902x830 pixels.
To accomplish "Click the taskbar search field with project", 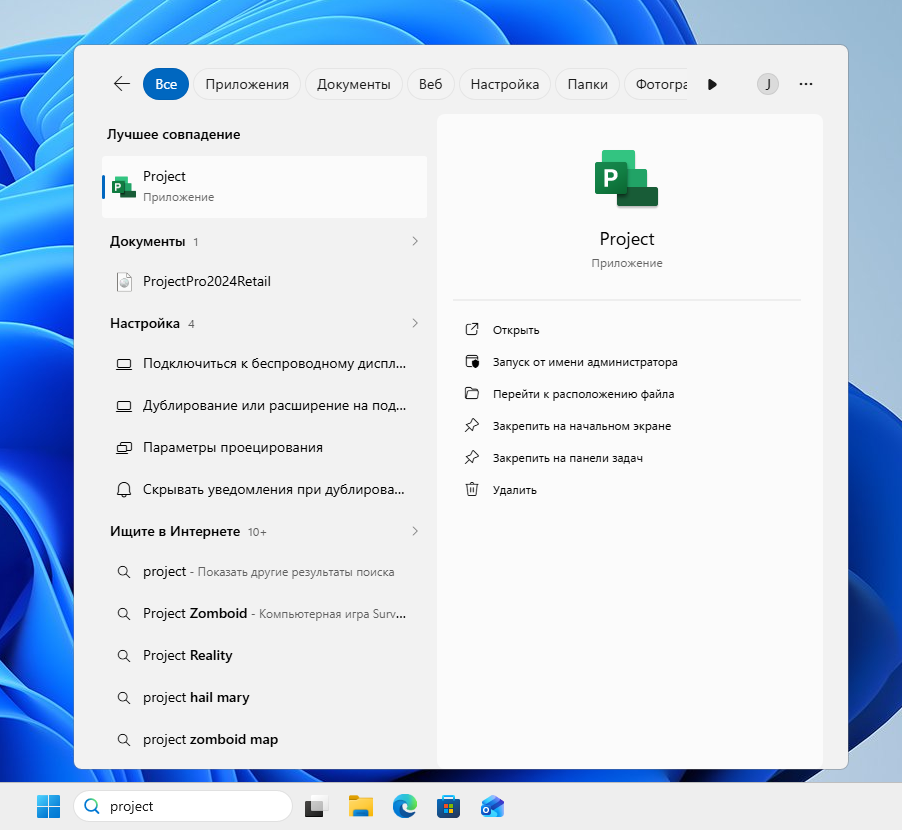I will 183,806.
